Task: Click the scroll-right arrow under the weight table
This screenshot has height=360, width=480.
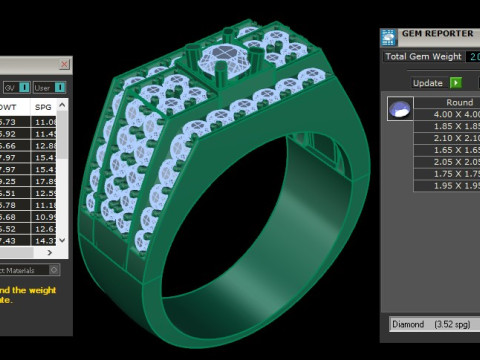Action: pyautogui.click(x=50, y=253)
